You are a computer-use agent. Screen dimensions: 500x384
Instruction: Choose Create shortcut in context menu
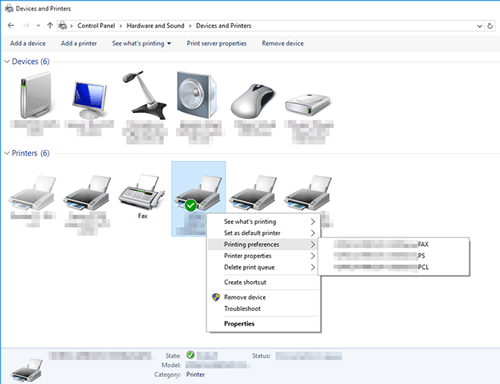pos(263,282)
